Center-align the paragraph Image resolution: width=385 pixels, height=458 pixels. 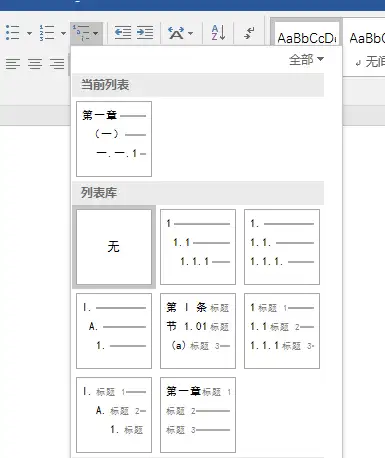pos(35,63)
